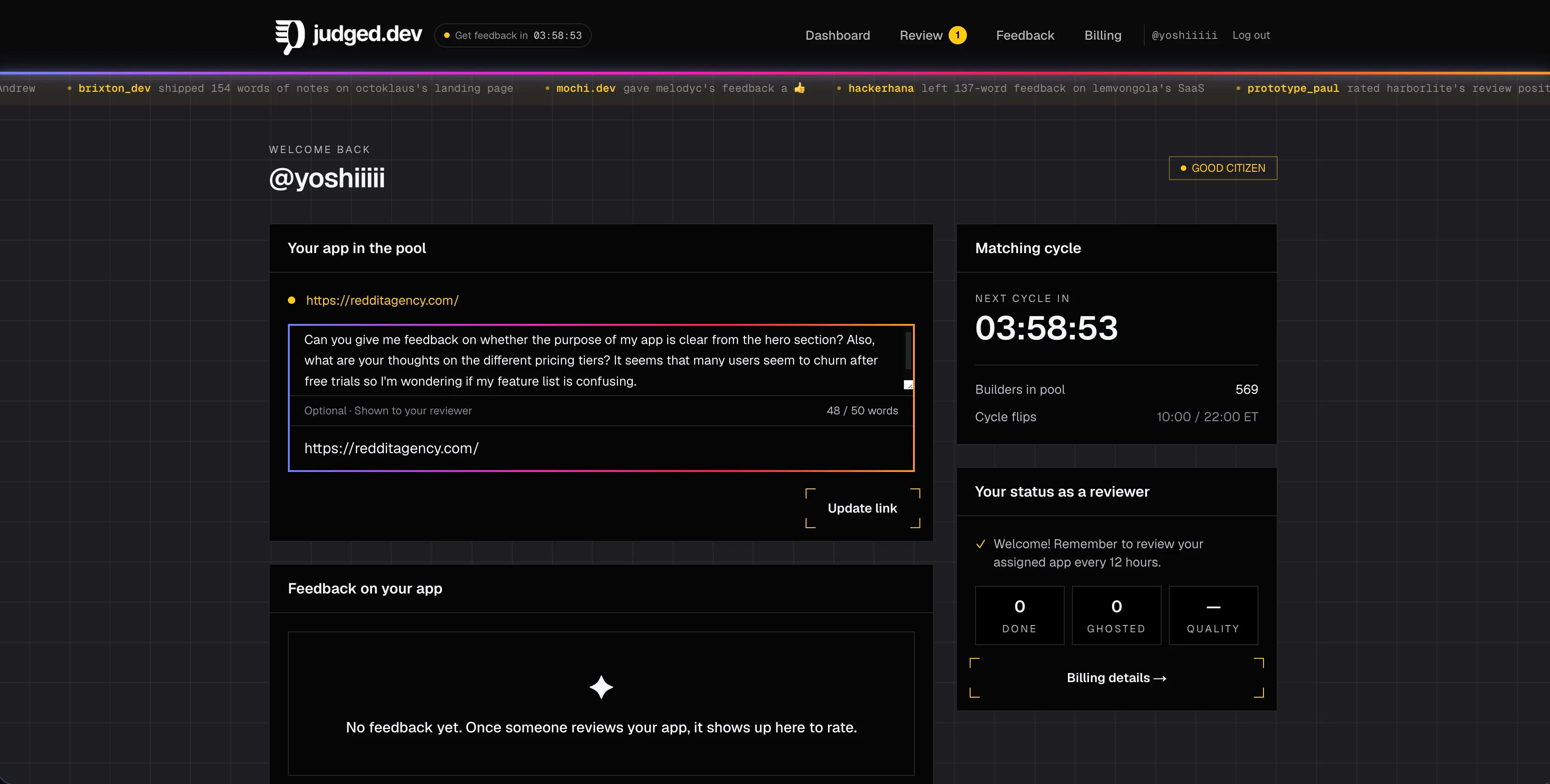Viewport: 1550px width, 784px height.
Task: Click hackerhana username in the ticker
Action: click(x=881, y=89)
